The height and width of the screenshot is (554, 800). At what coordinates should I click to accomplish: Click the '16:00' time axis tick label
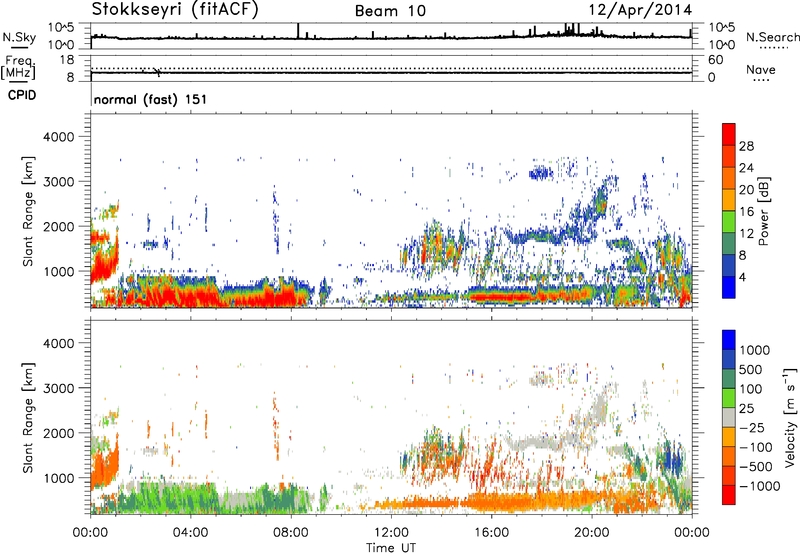[x=491, y=533]
